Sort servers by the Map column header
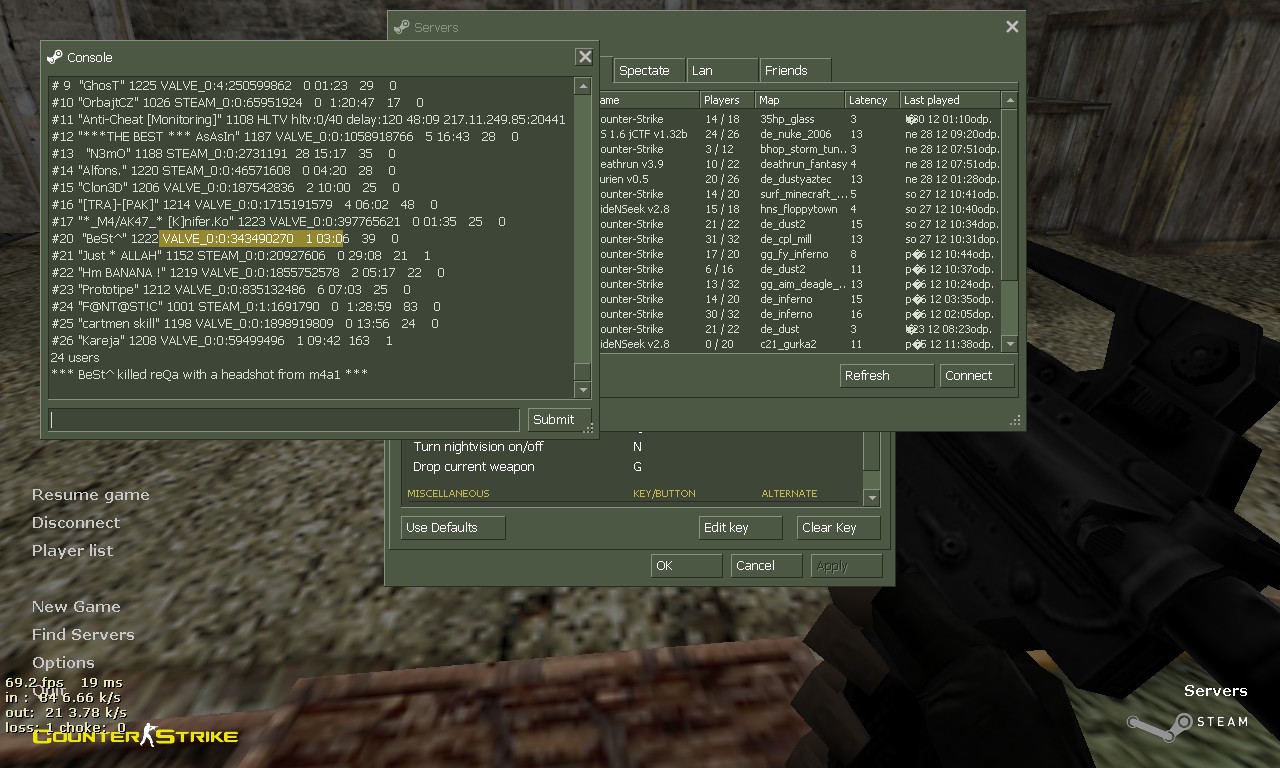The height and width of the screenshot is (768, 1280). pos(797,100)
